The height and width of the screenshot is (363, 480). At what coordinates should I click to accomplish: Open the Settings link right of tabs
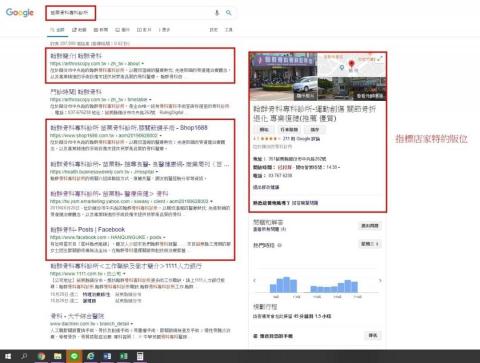(x=213, y=30)
